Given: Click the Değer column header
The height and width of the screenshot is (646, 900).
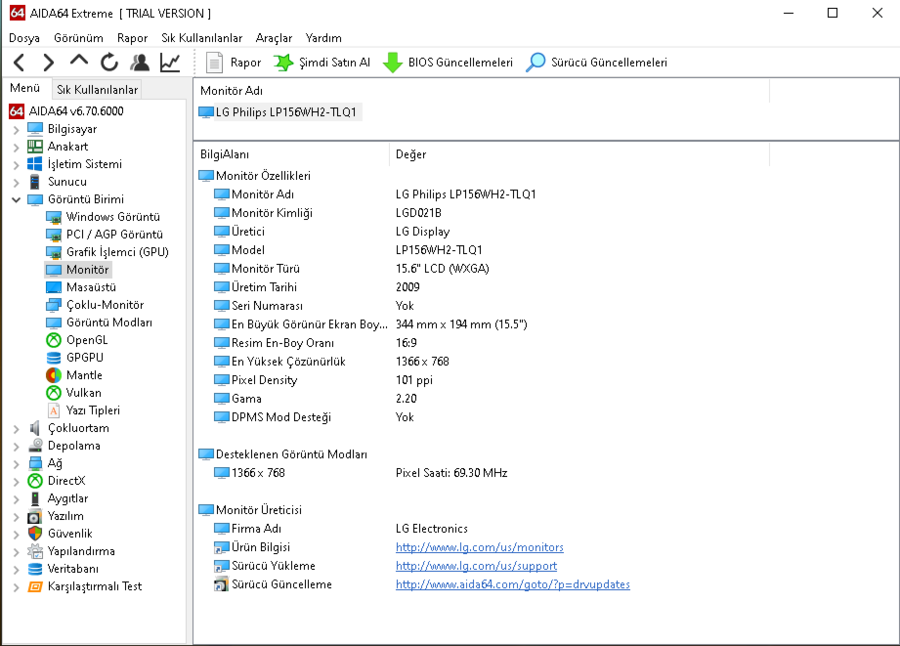Looking at the screenshot, I should tap(579, 154).
